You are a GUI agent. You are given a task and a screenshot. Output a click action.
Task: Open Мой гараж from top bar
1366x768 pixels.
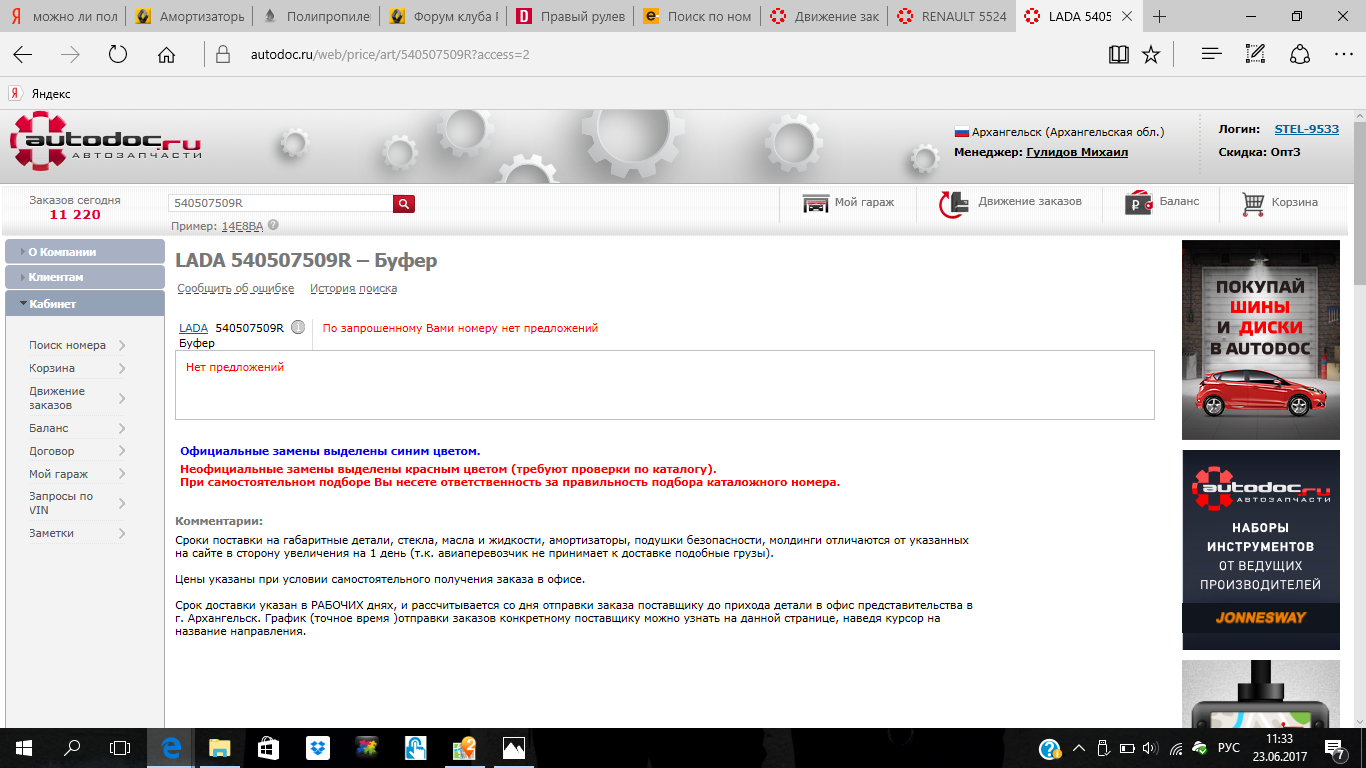click(849, 203)
